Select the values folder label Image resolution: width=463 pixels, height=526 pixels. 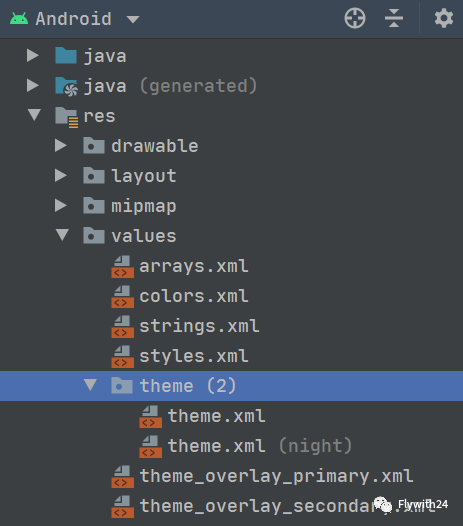[144, 235]
